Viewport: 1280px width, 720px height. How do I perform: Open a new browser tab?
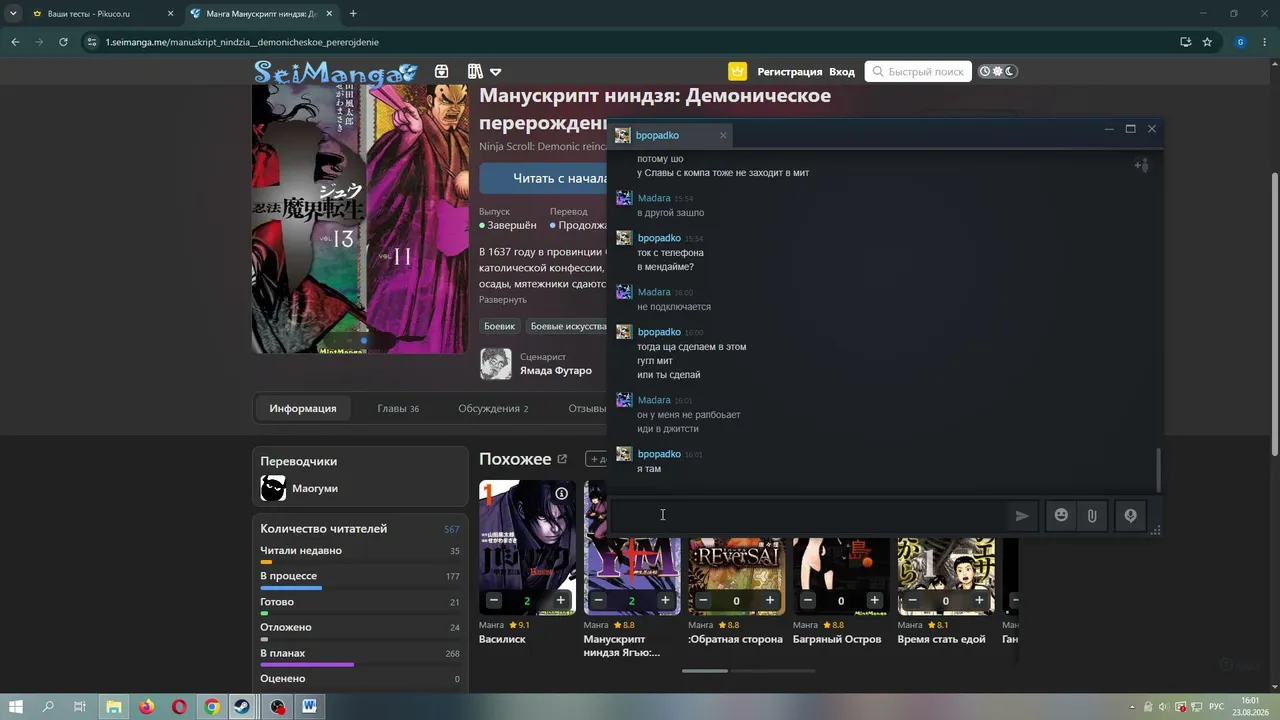coord(353,14)
